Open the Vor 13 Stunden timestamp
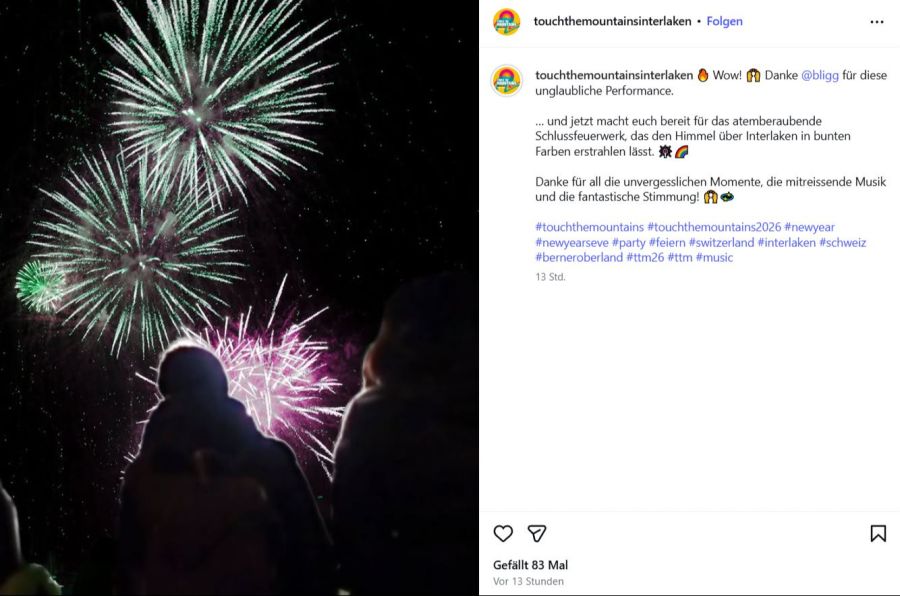Image resolution: width=900 pixels, height=596 pixels. 528,581
